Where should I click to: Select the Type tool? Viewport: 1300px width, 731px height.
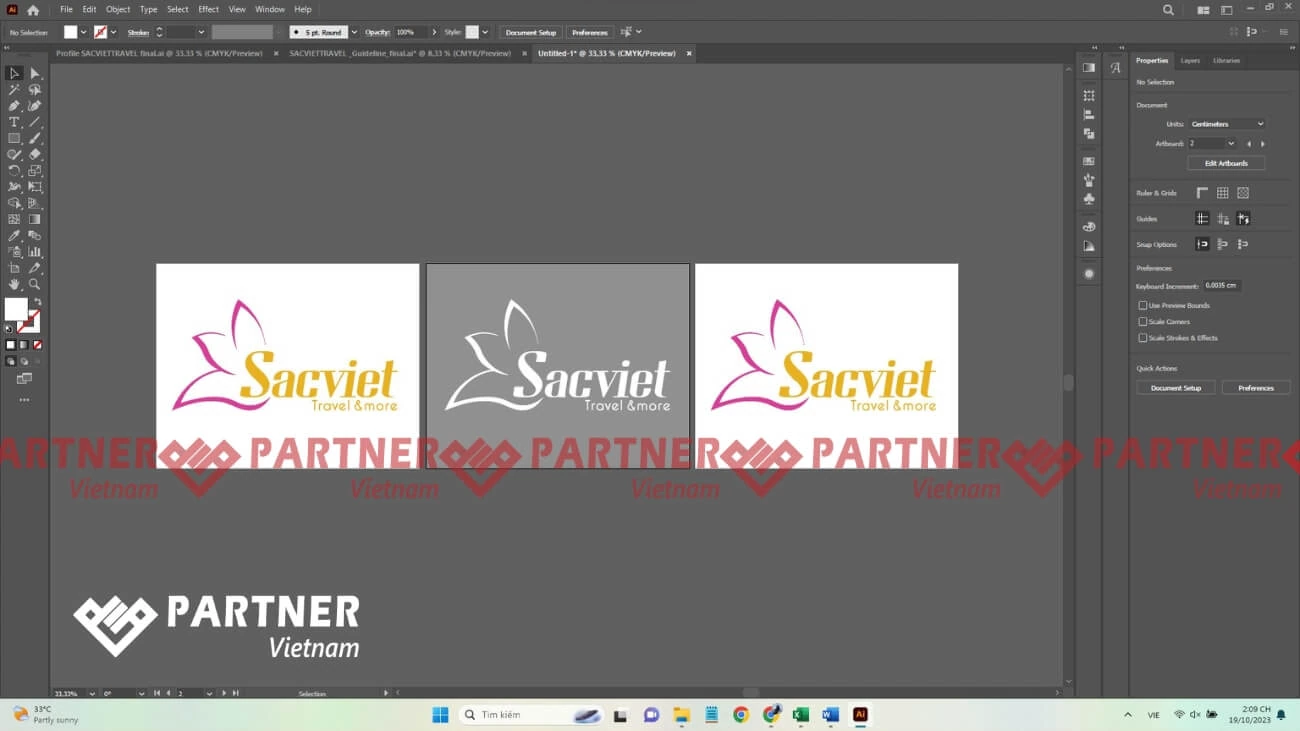[14, 122]
